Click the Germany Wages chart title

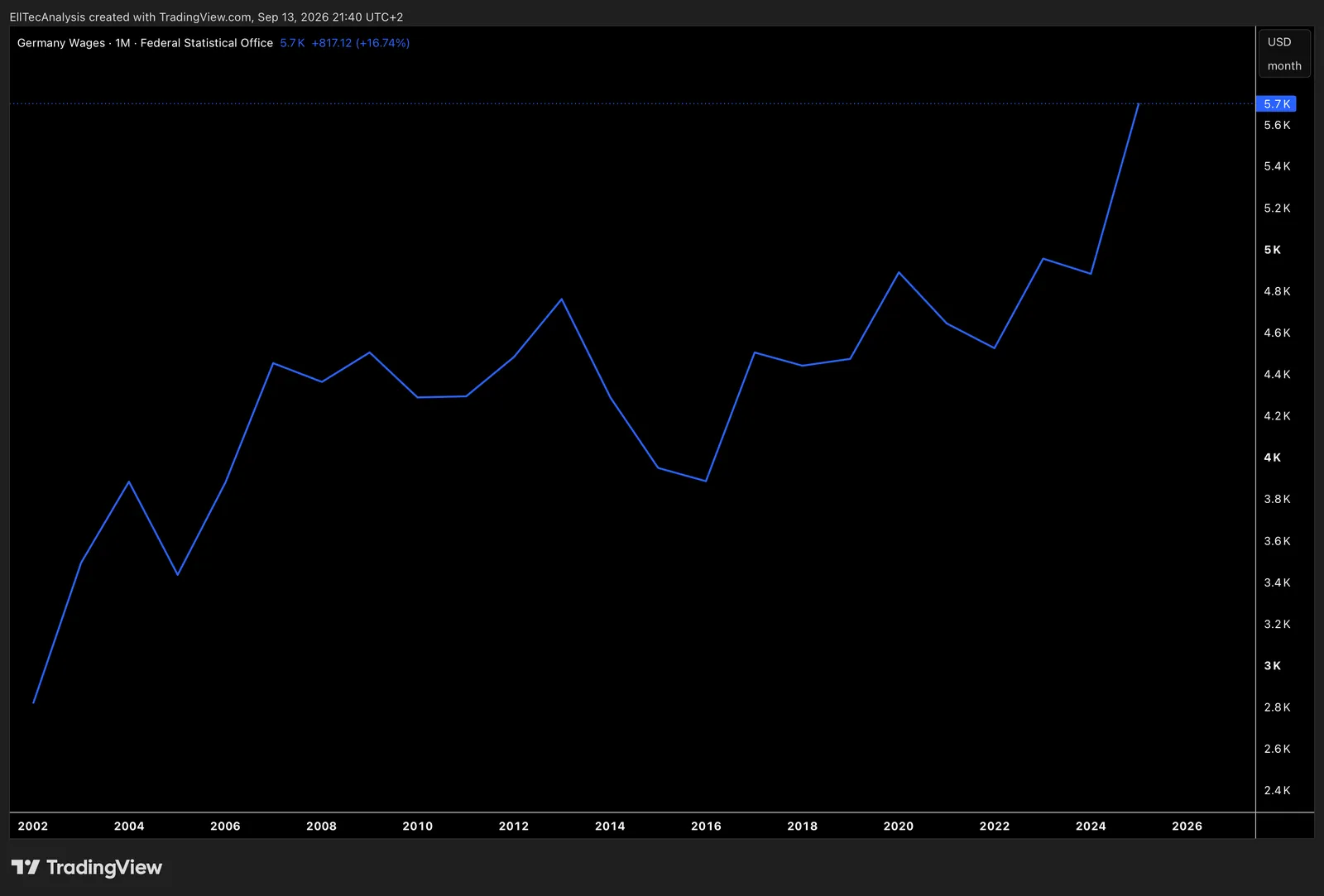point(61,43)
